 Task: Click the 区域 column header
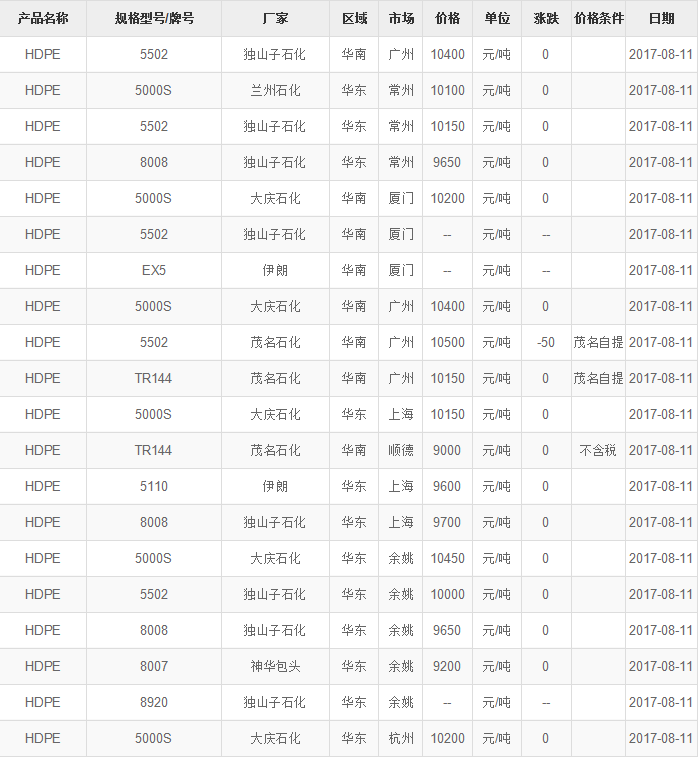354,18
